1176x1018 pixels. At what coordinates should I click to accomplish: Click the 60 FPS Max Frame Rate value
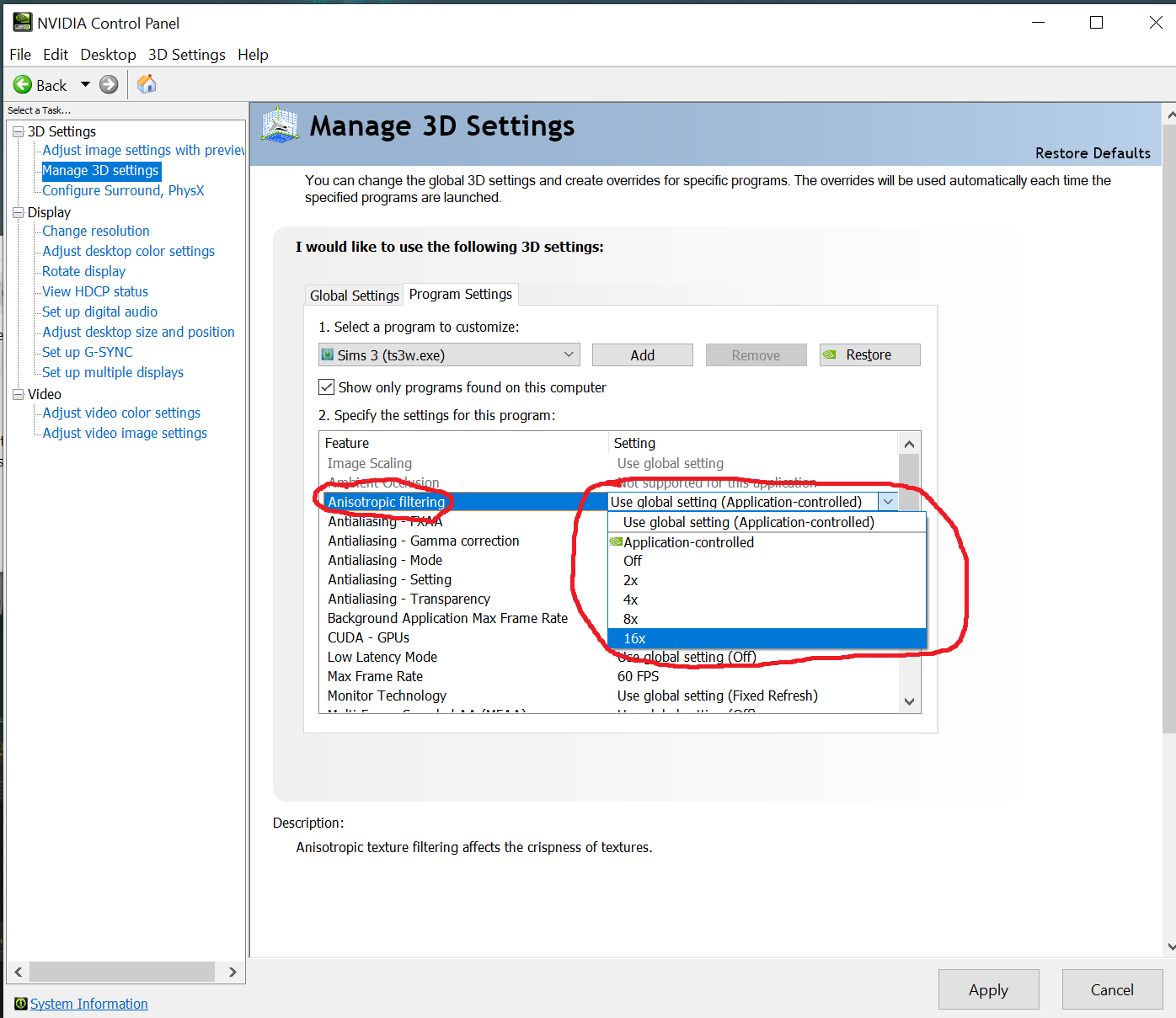tap(639, 676)
